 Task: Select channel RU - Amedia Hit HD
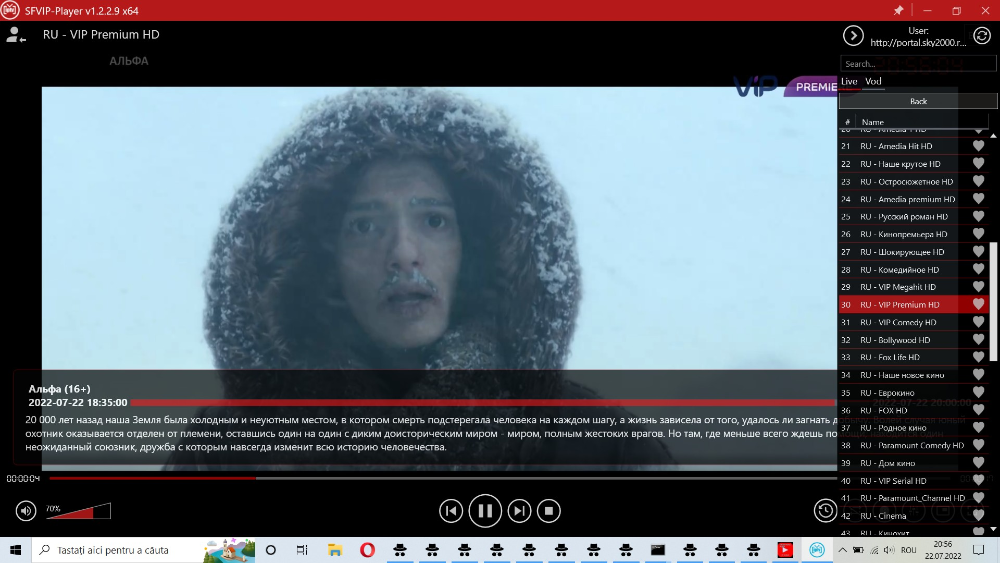[913, 146]
